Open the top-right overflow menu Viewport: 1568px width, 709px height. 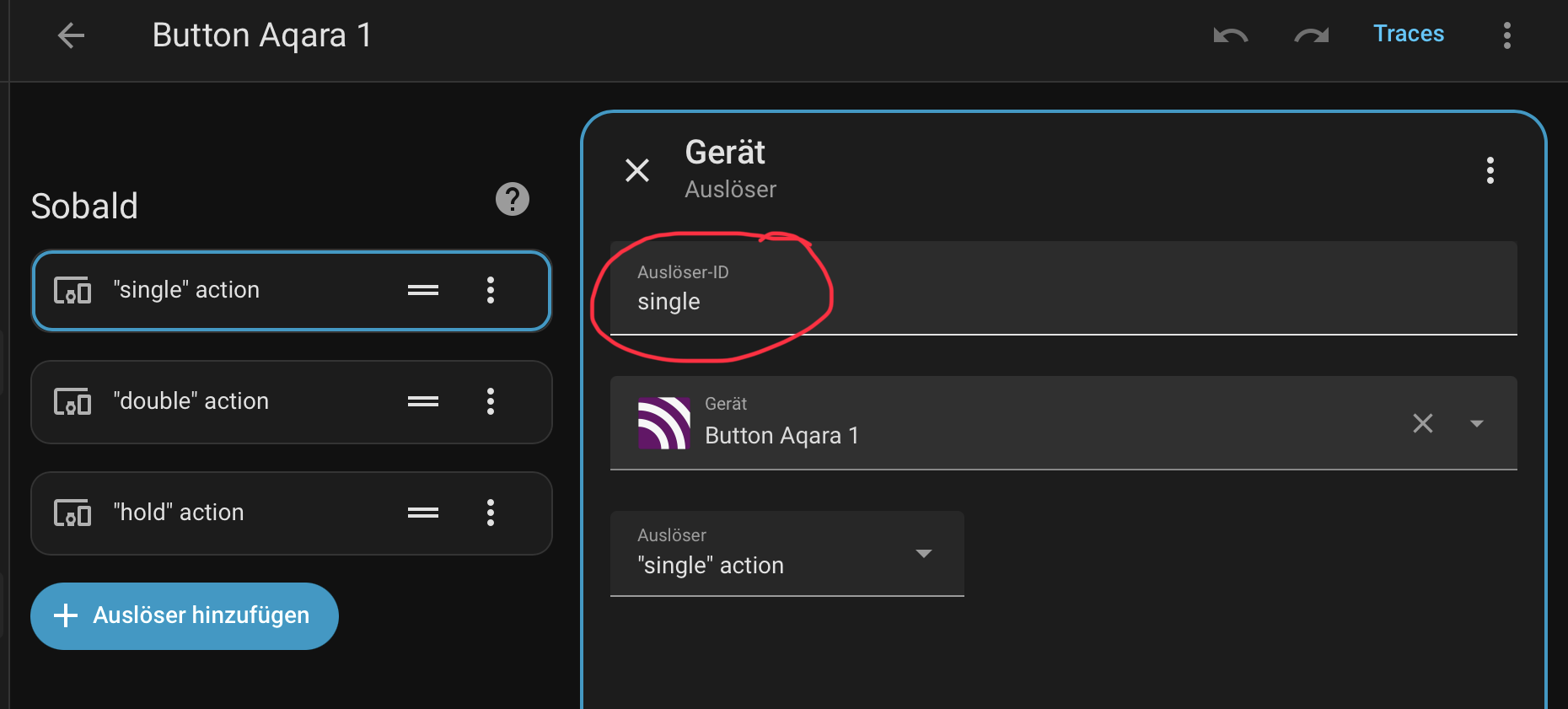[1506, 35]
